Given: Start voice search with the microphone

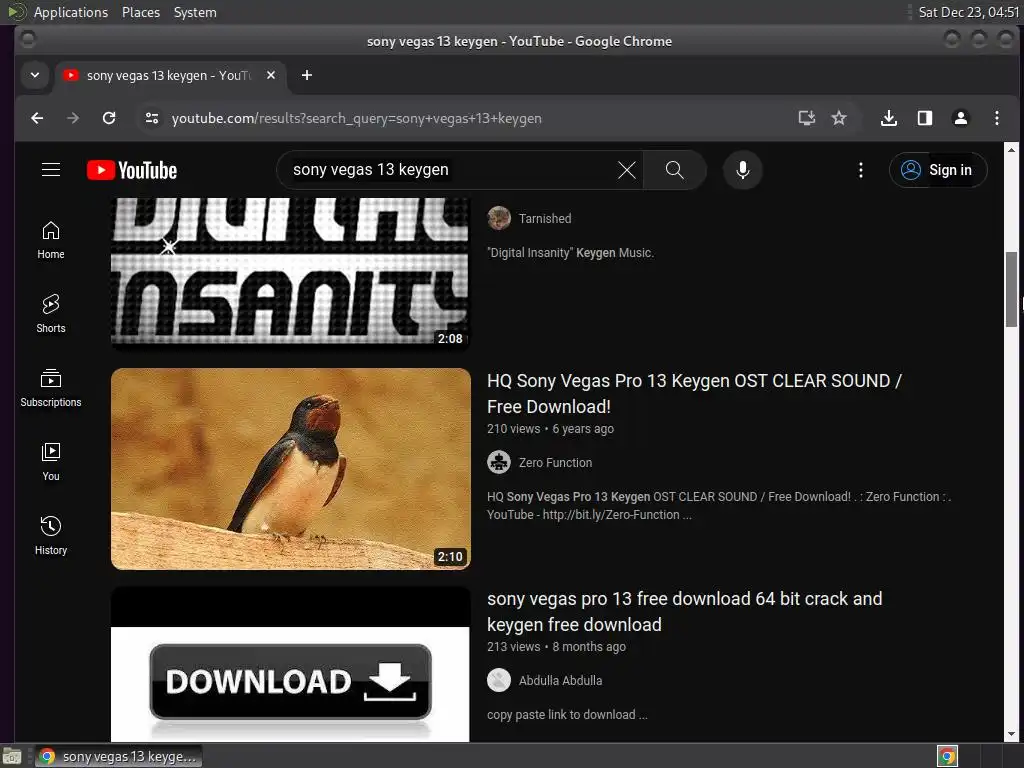Looking at the screenshot, I should point(743,170).
